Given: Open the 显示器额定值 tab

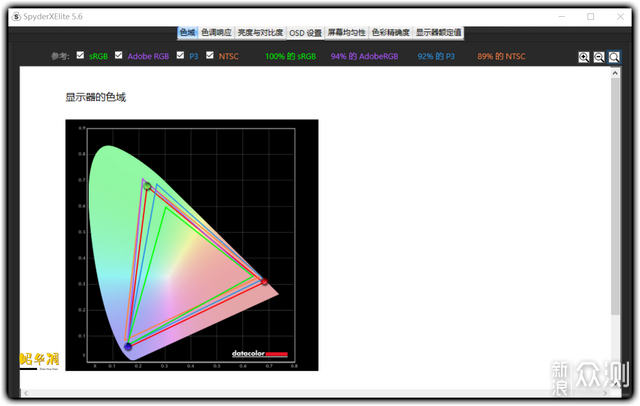Looking at the screenshot, I should (438, 33).
